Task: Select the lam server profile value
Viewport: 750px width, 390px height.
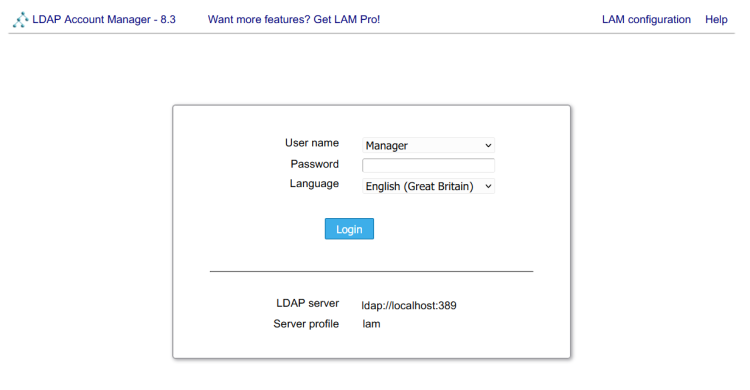Action: point(371,324)
